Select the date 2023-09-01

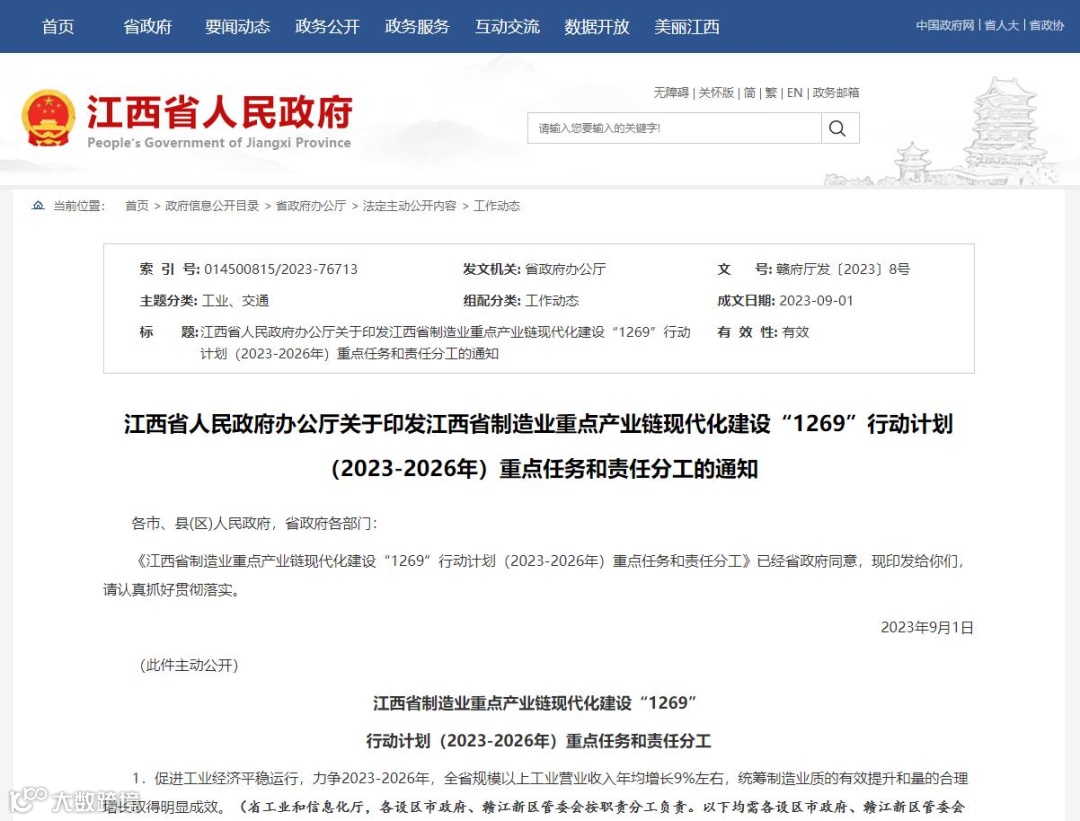click(x=816, y=301)
